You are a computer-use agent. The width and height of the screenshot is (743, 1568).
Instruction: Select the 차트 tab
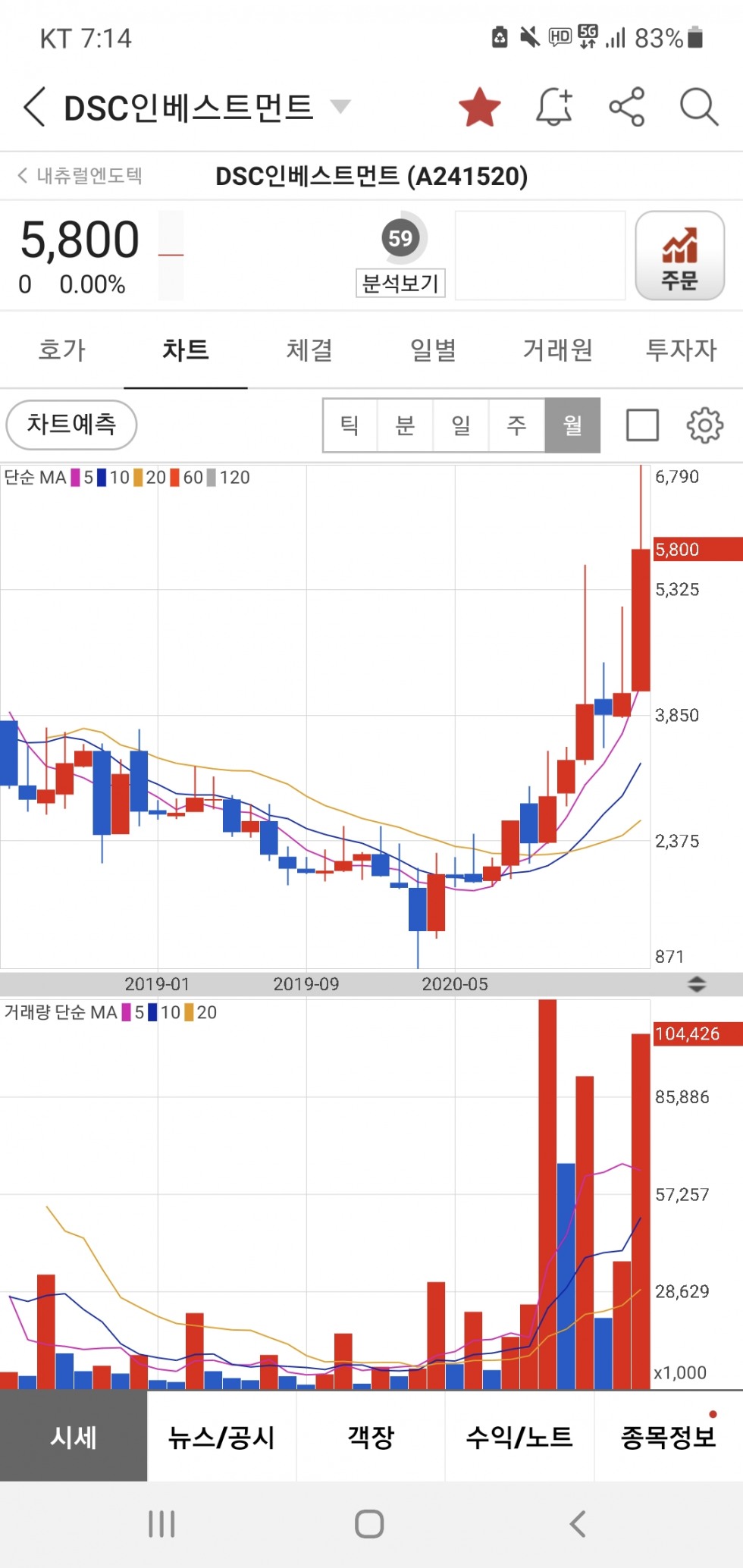click(x=186, y=350)
